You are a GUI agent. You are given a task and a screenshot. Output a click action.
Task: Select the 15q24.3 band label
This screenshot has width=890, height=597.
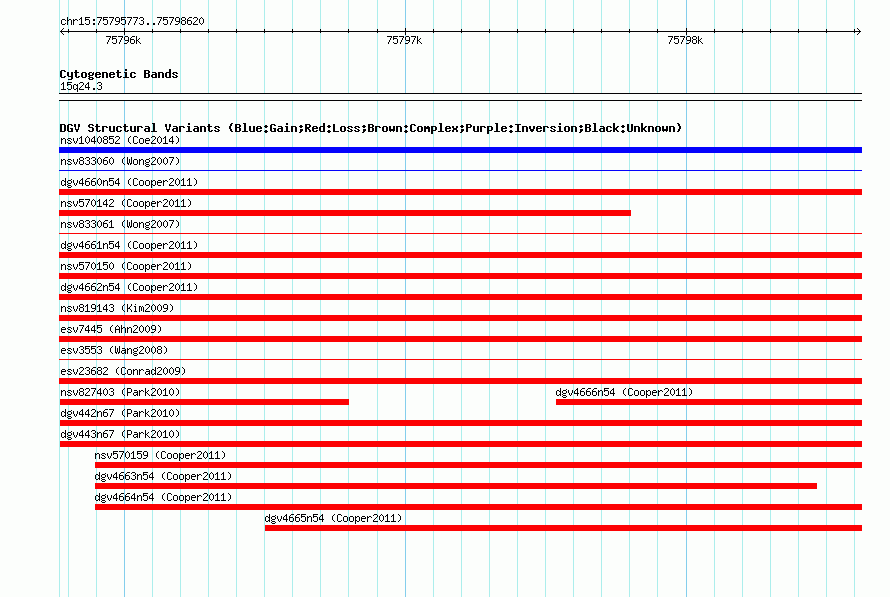pos(81,86)
